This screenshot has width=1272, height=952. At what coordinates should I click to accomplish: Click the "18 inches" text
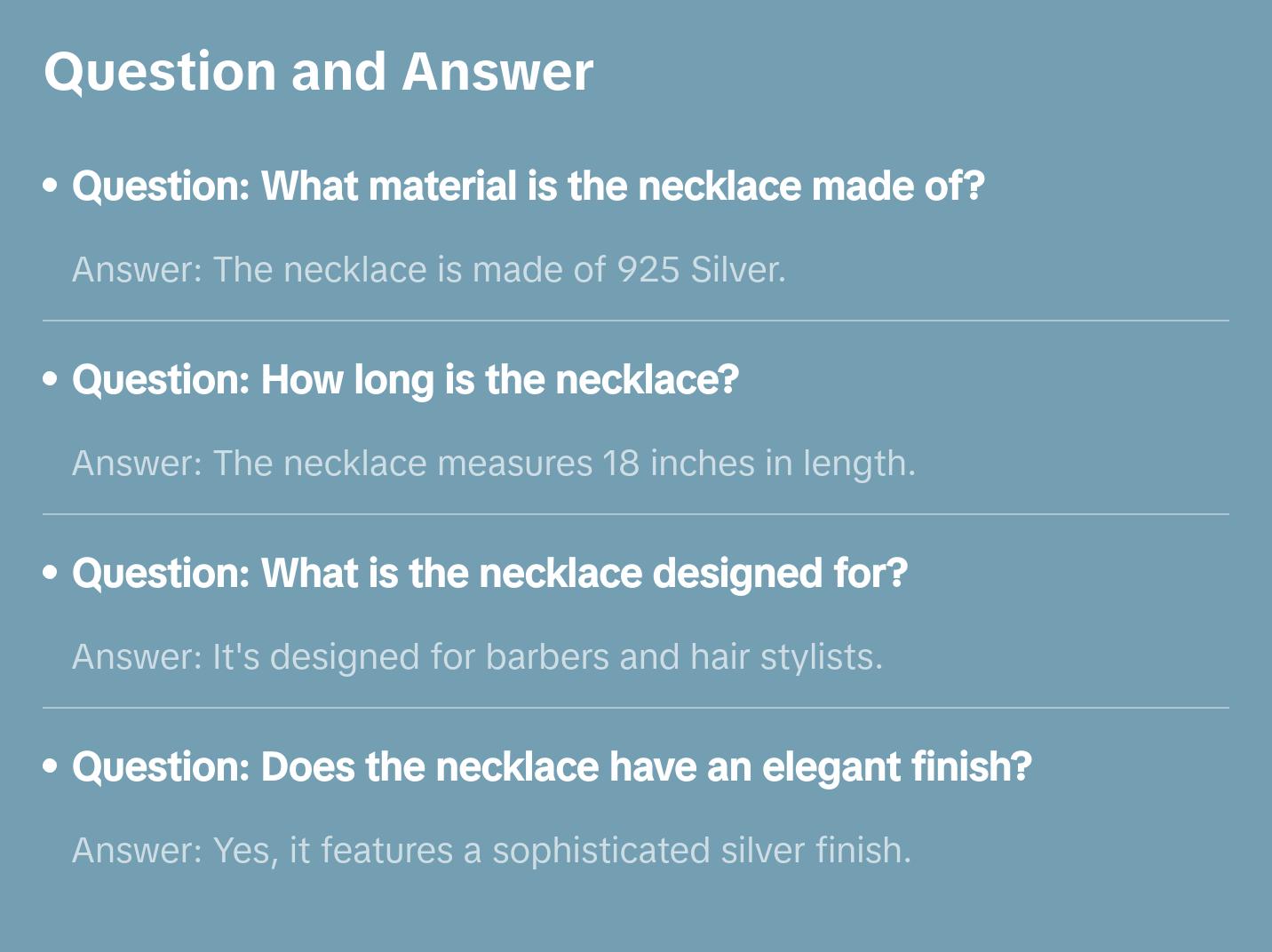(x=678, y=464)
